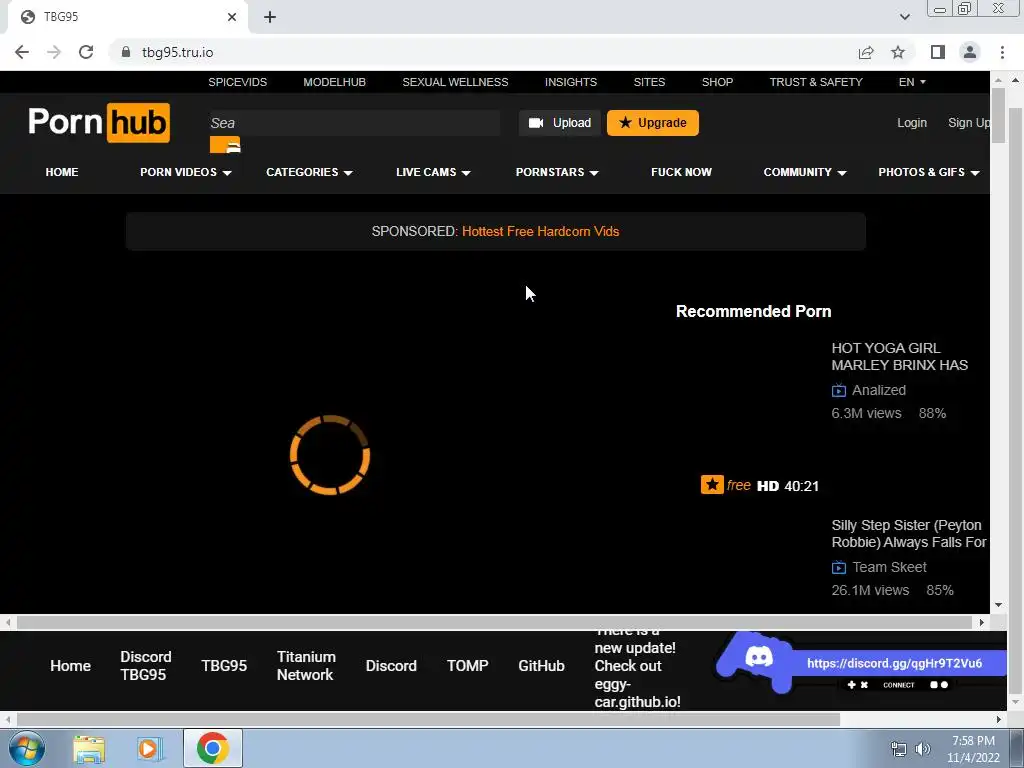Click the channel icon beside Analized
Image resolution: width=1024 pixels, height=768 pixels.
pyautogui.click(x=839, y=391)
